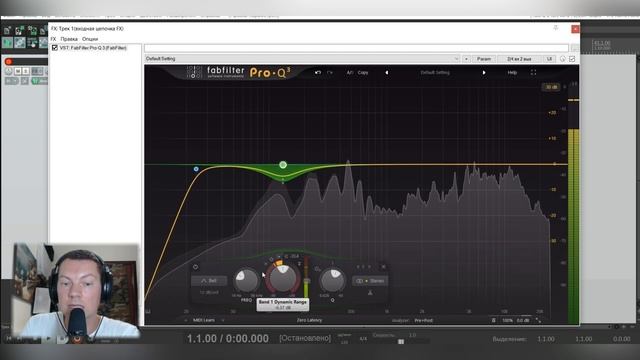This screenshot has height=360, width=640.
Task: Click the 2/4 in 2 out routing button
Action: pos(519,59)
